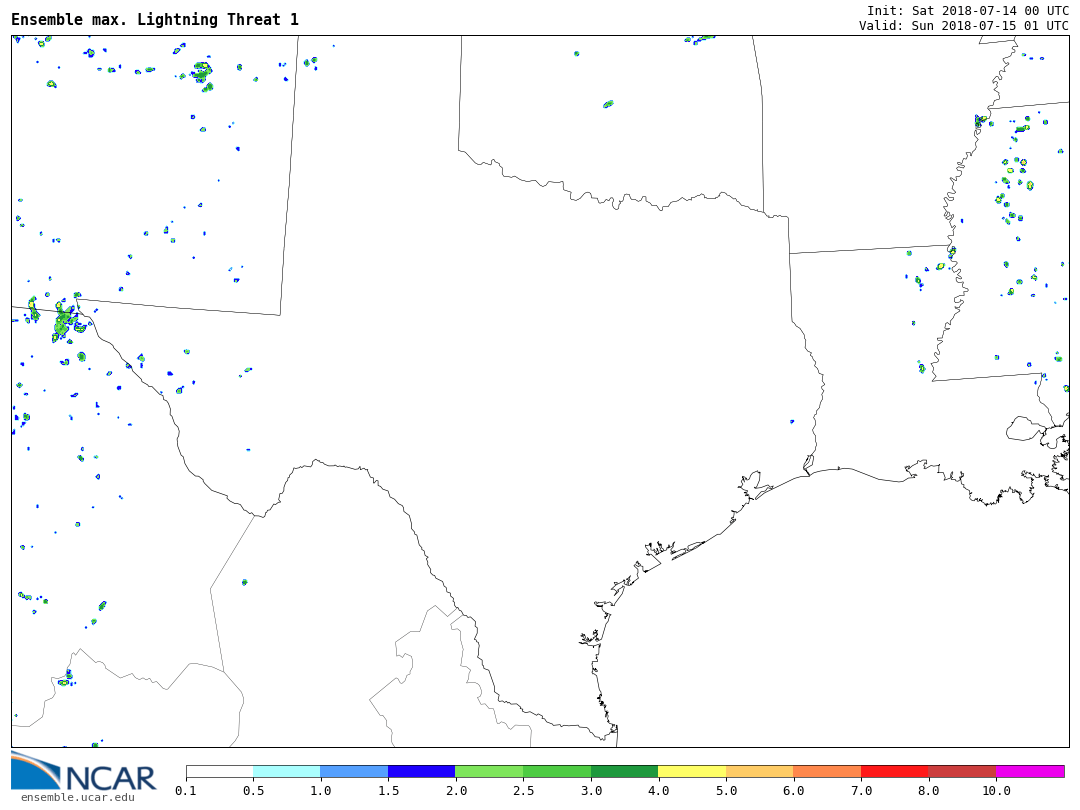This screenshot has height=810, width=1080.
Task: Pick the yellow 4.0–5.0 colorbar swatch
Action: (x=692, y=772)
